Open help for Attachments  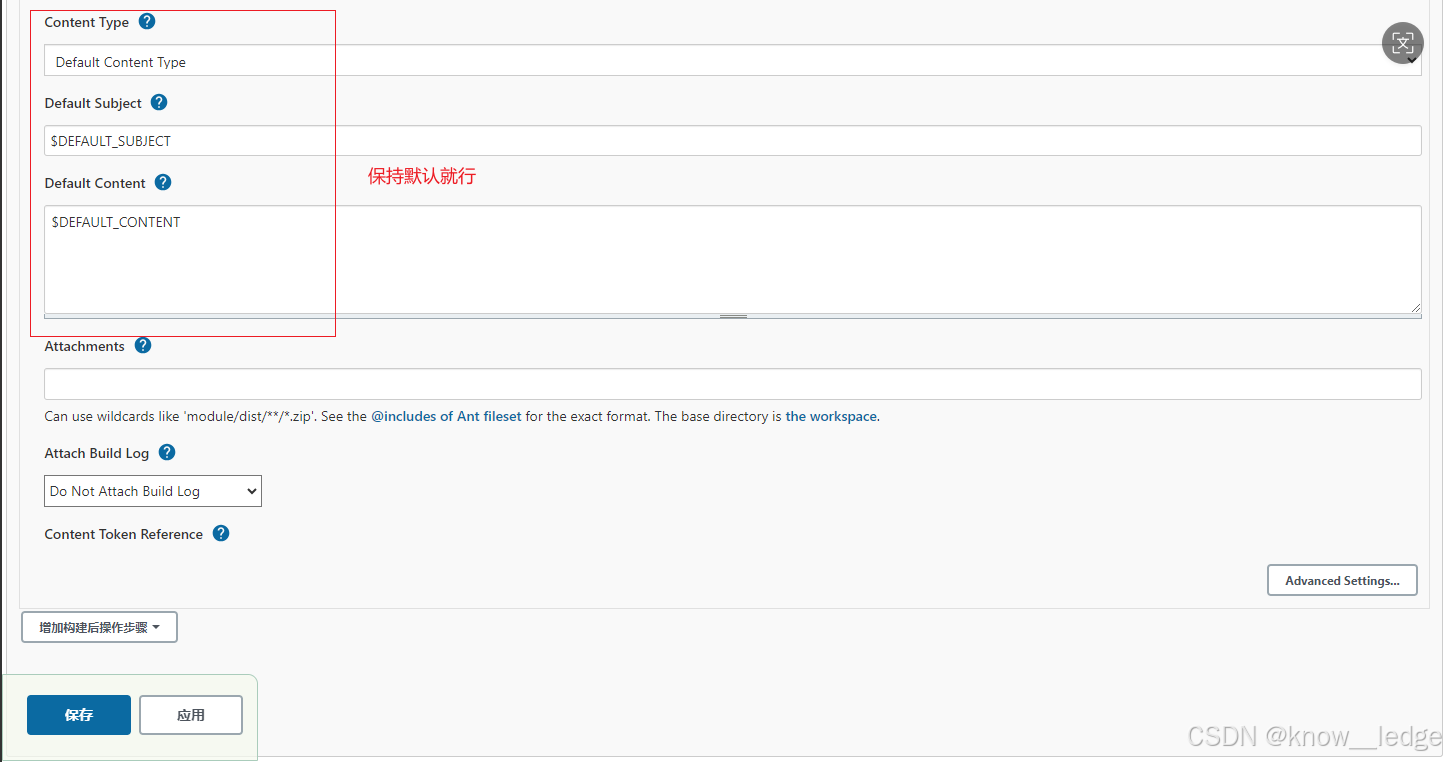pyautogui.click(x=143, y=345)
